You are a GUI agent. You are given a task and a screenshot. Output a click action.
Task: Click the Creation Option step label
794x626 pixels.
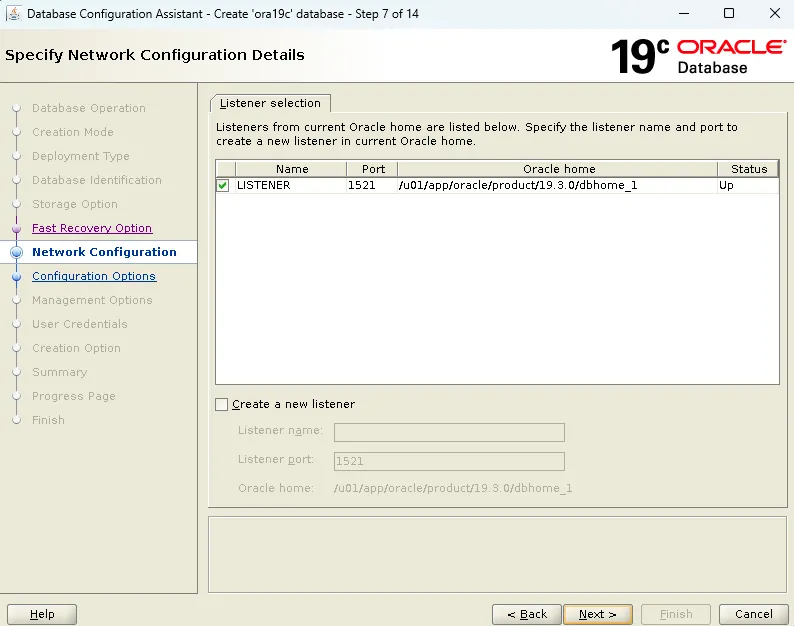tap(76, 348)
